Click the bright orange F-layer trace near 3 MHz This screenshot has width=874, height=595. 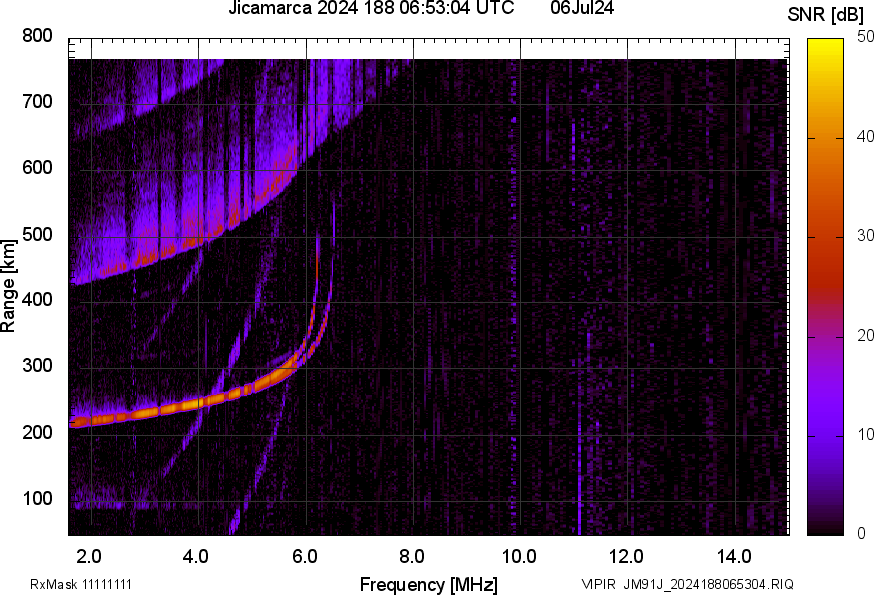point(146,413)
